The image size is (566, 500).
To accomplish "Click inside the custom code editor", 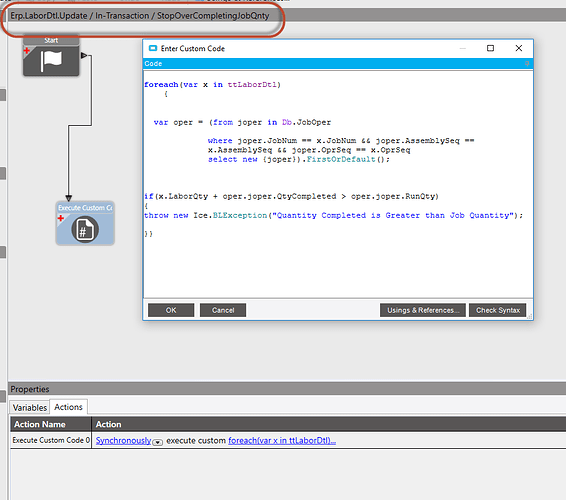I will pos(338,184).
